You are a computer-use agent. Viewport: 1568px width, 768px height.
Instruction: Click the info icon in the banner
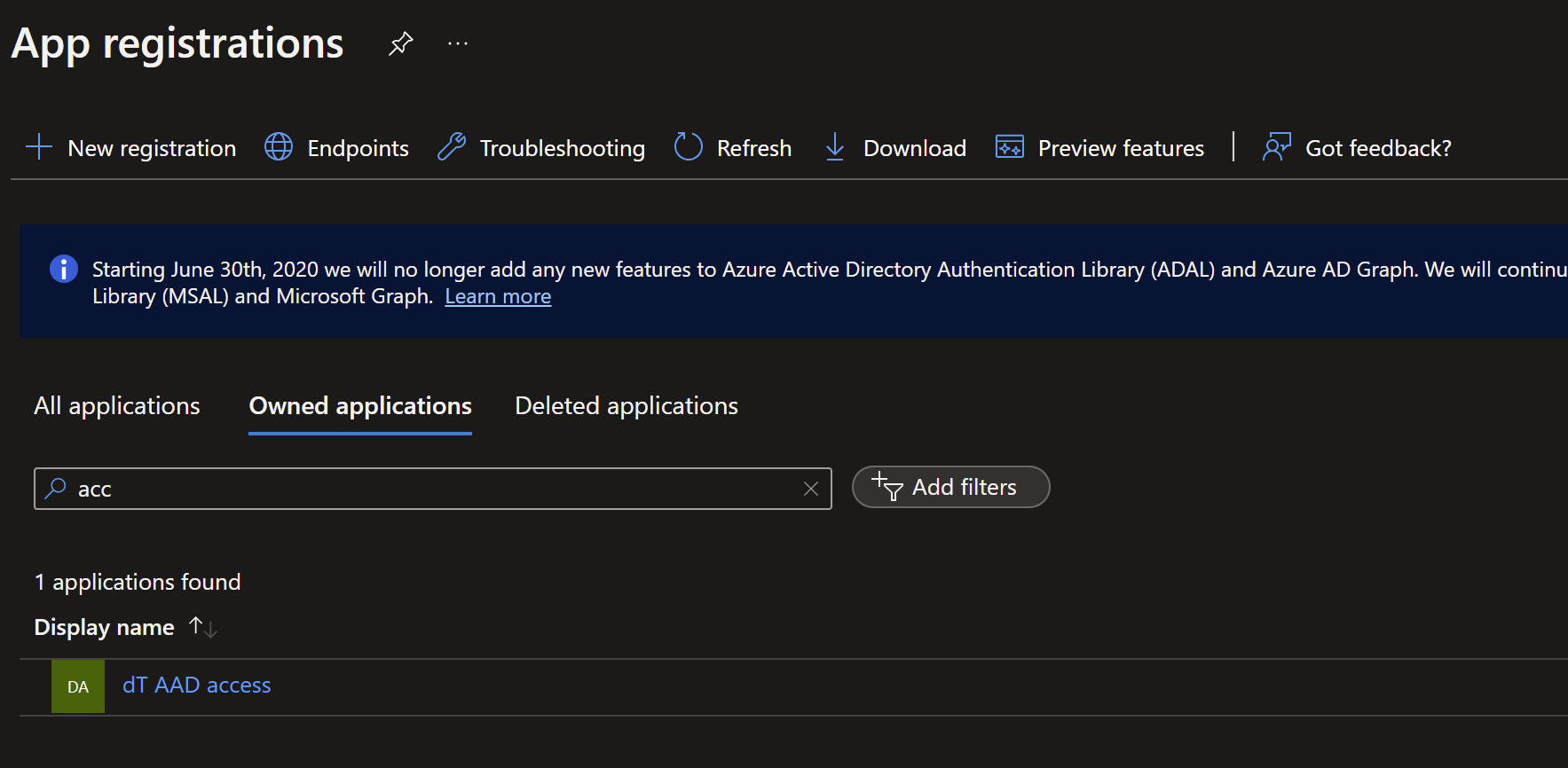point(64,269)
